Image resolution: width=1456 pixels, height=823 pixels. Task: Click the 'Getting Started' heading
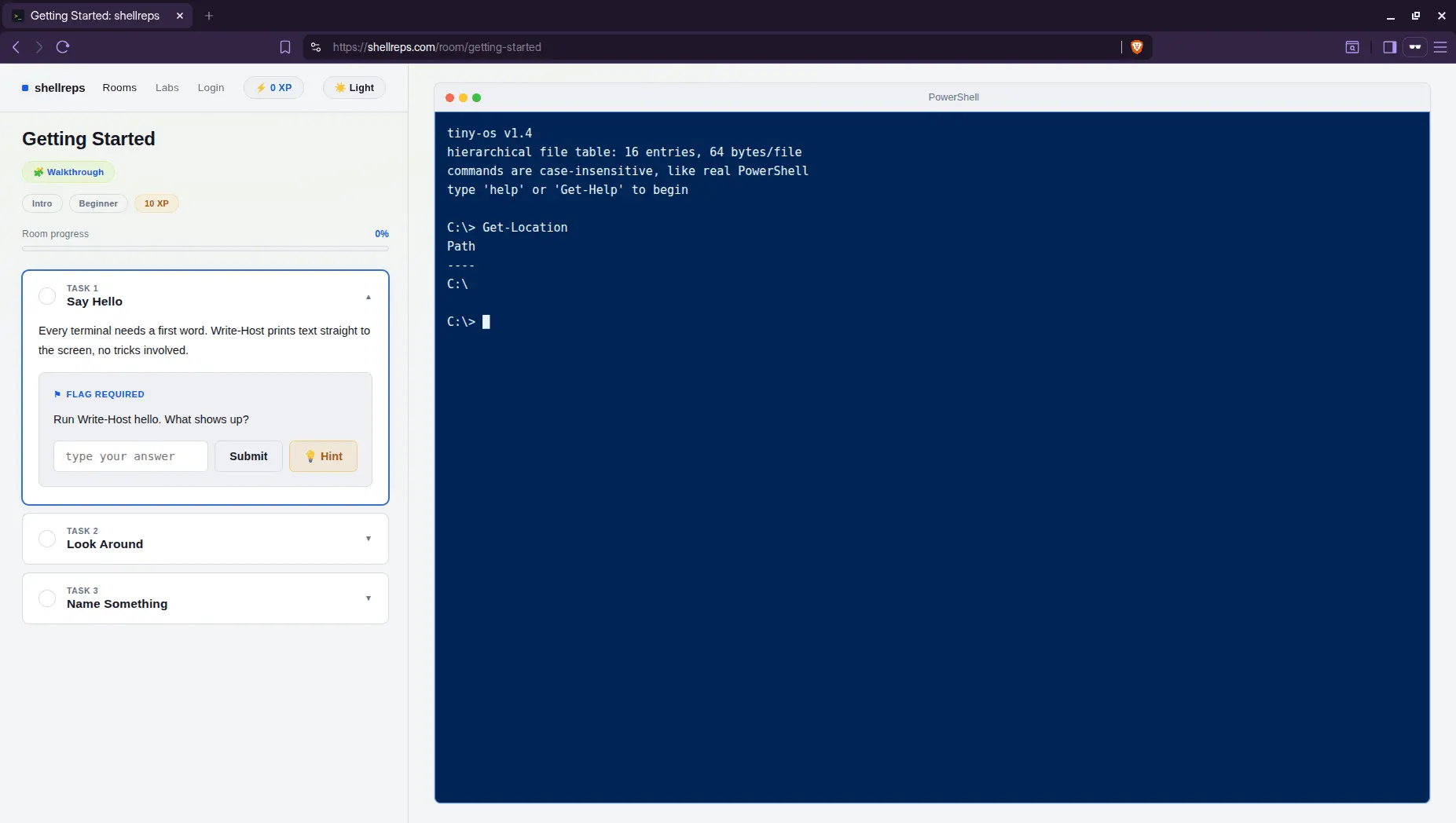[89, 139]
